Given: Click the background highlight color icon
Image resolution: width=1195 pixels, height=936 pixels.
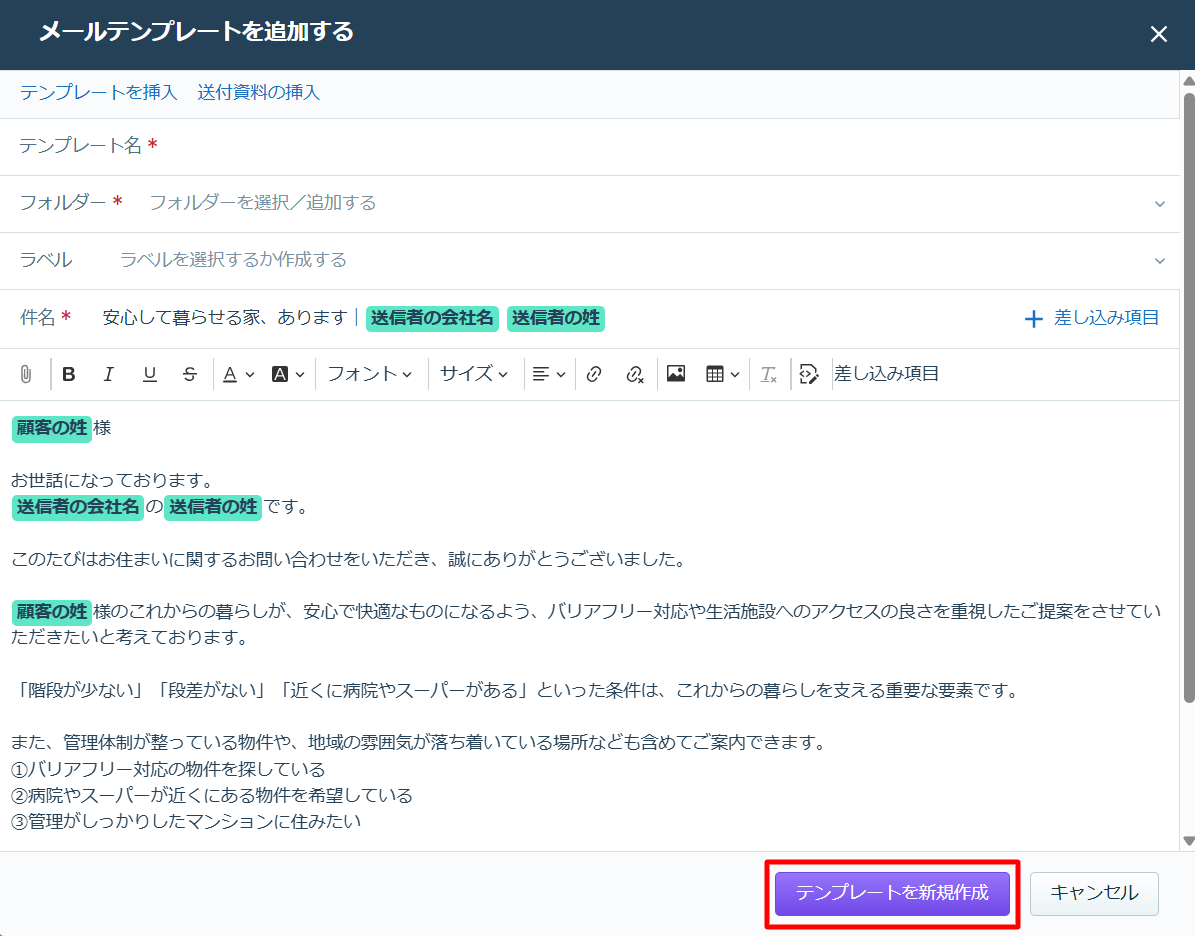Looking at the screenshot, I should click(x=280, y=374).
